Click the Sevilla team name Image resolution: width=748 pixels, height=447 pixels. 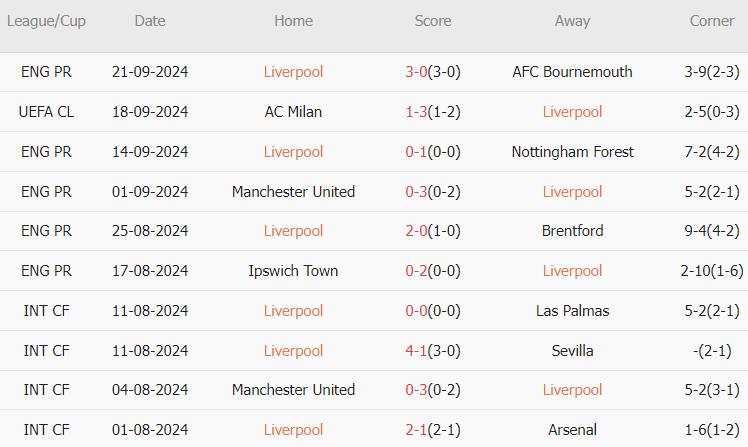(572, 351)
